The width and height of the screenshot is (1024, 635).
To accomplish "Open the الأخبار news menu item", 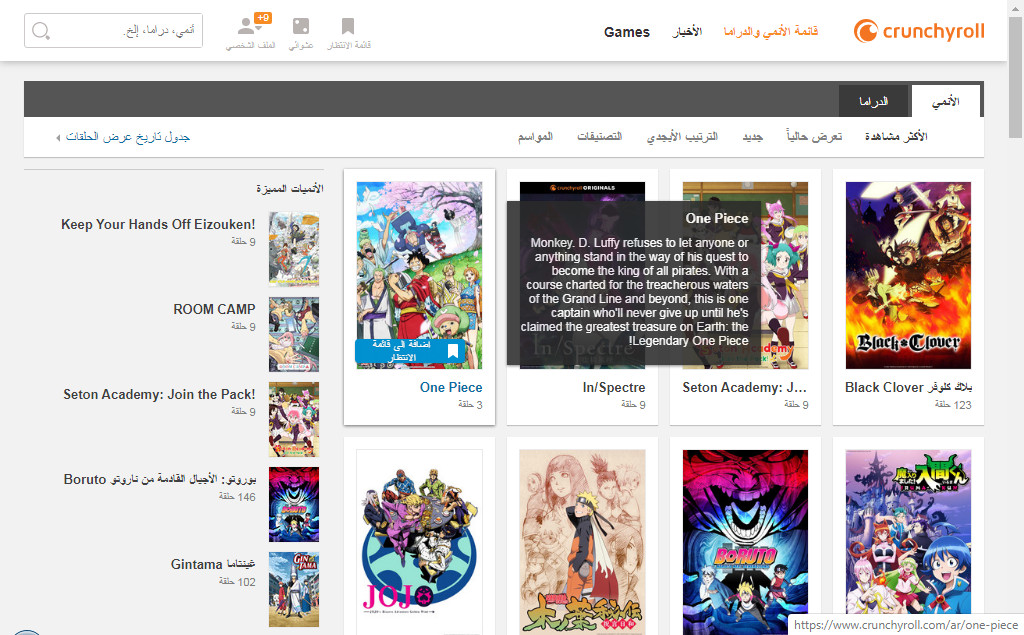I will (x=687, y=31).
